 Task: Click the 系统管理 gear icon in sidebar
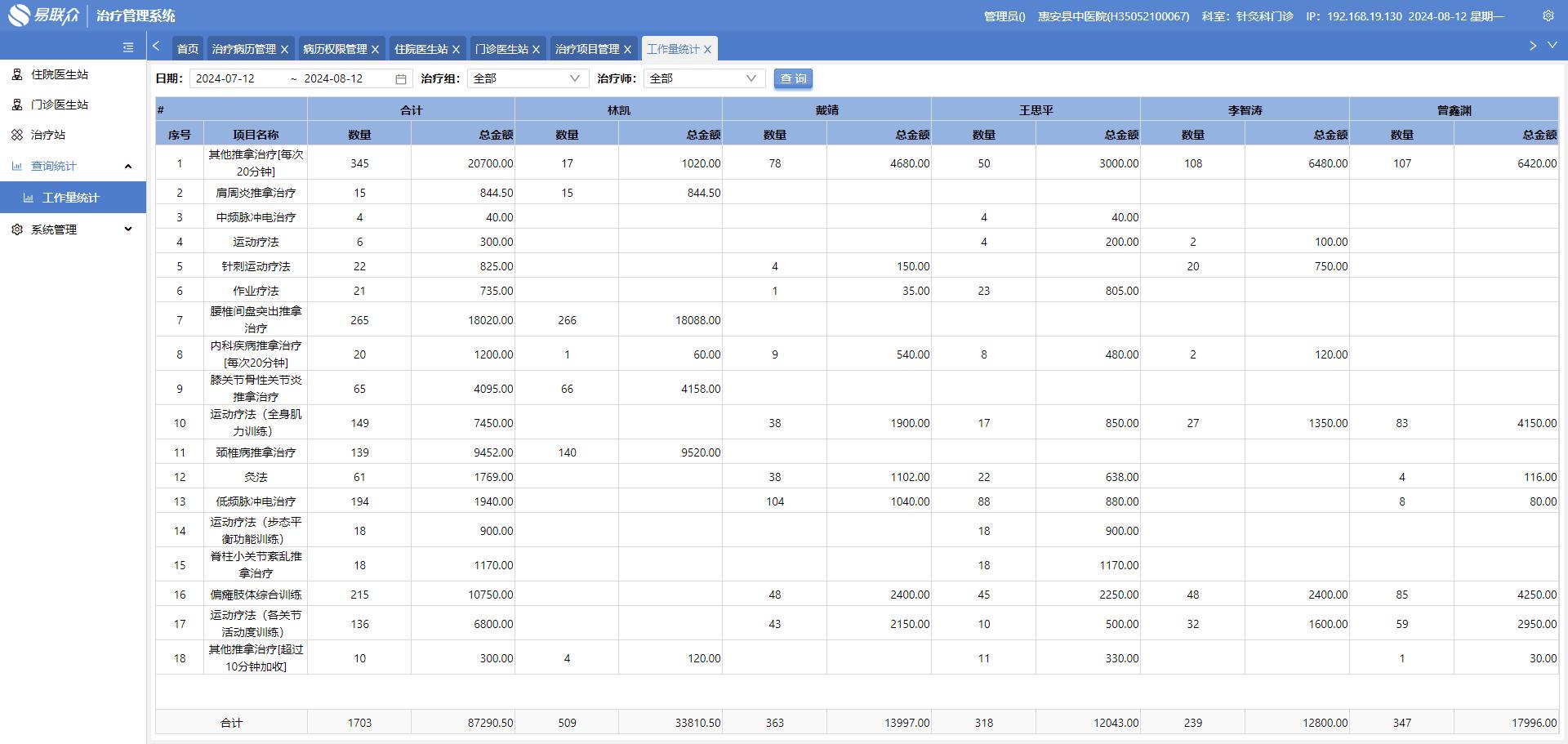coord(17,229)
